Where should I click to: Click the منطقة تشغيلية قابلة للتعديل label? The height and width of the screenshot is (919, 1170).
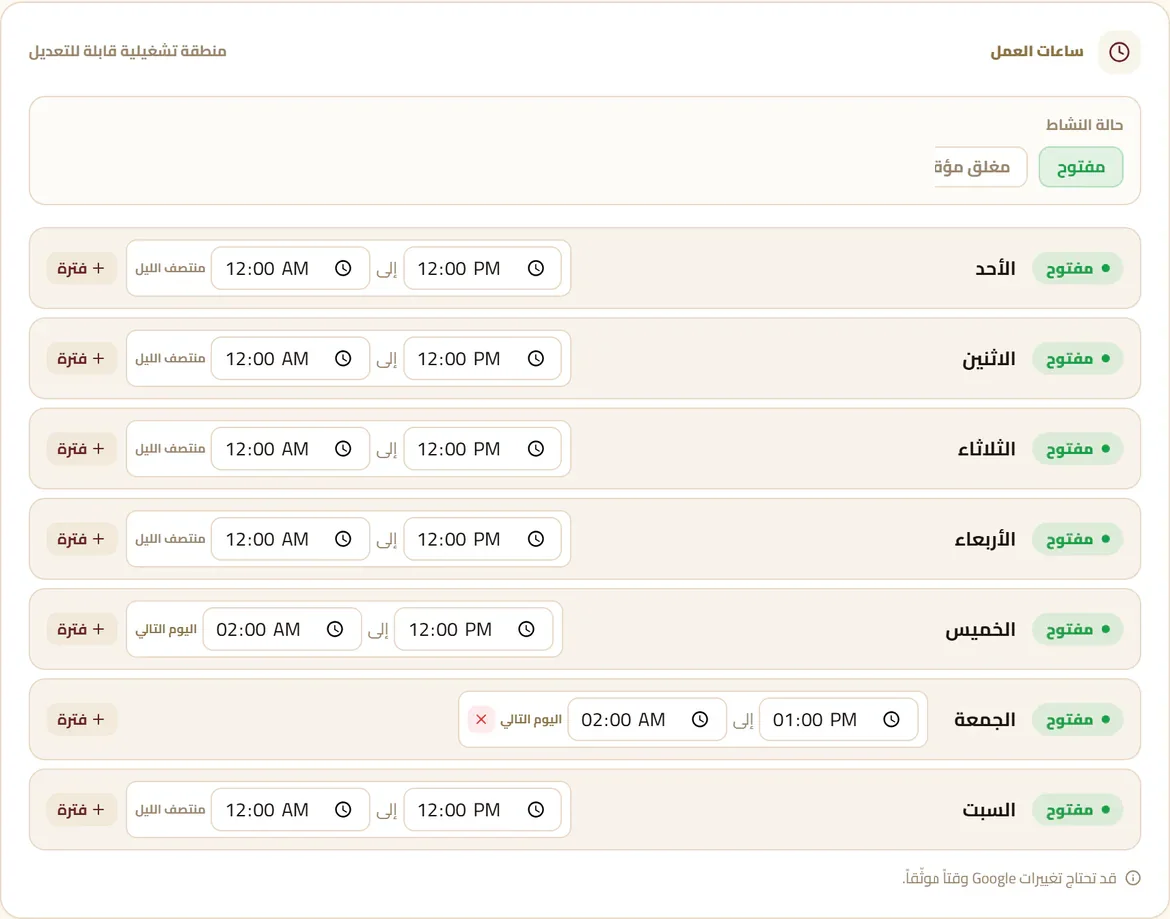128,51
